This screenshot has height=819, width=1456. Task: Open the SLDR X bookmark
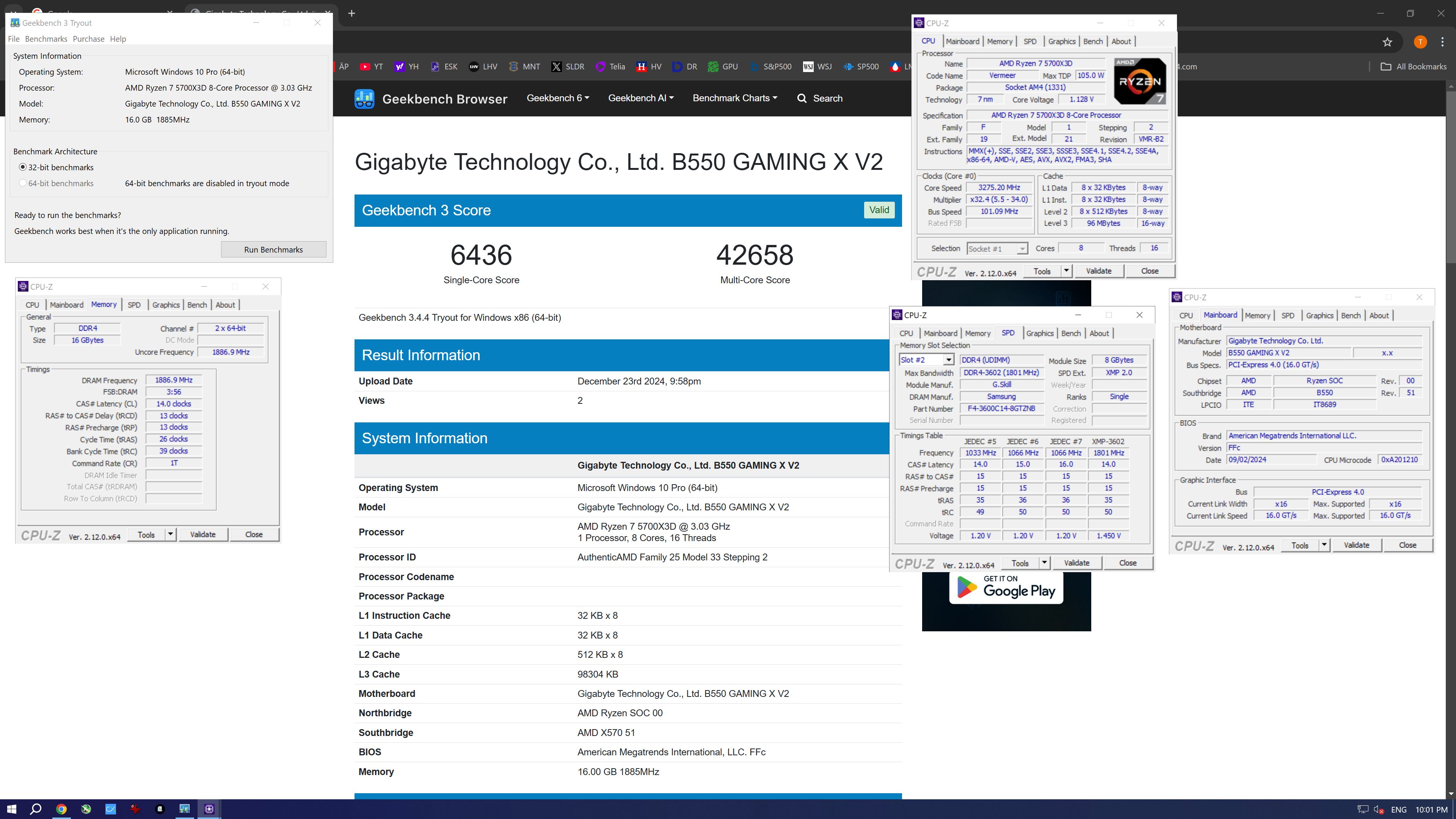tap(568, 67)
